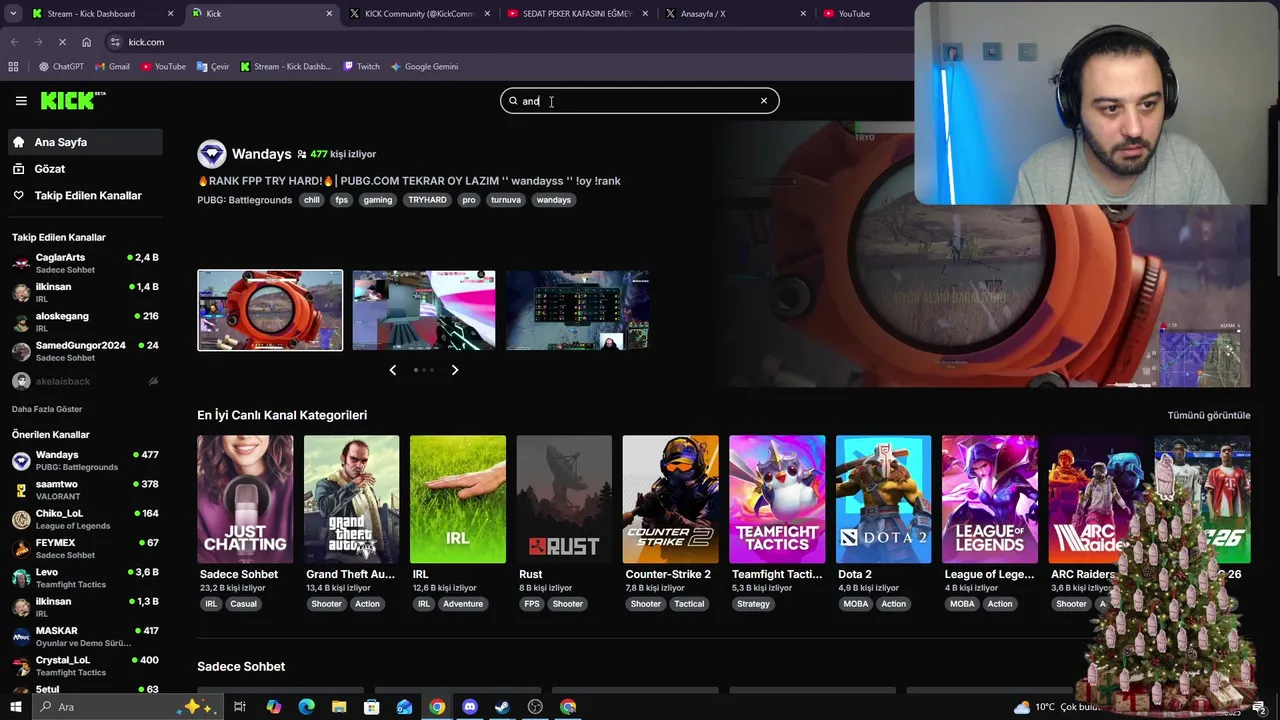Stop page loading button
1280x720 pixels.
[62, 42]
